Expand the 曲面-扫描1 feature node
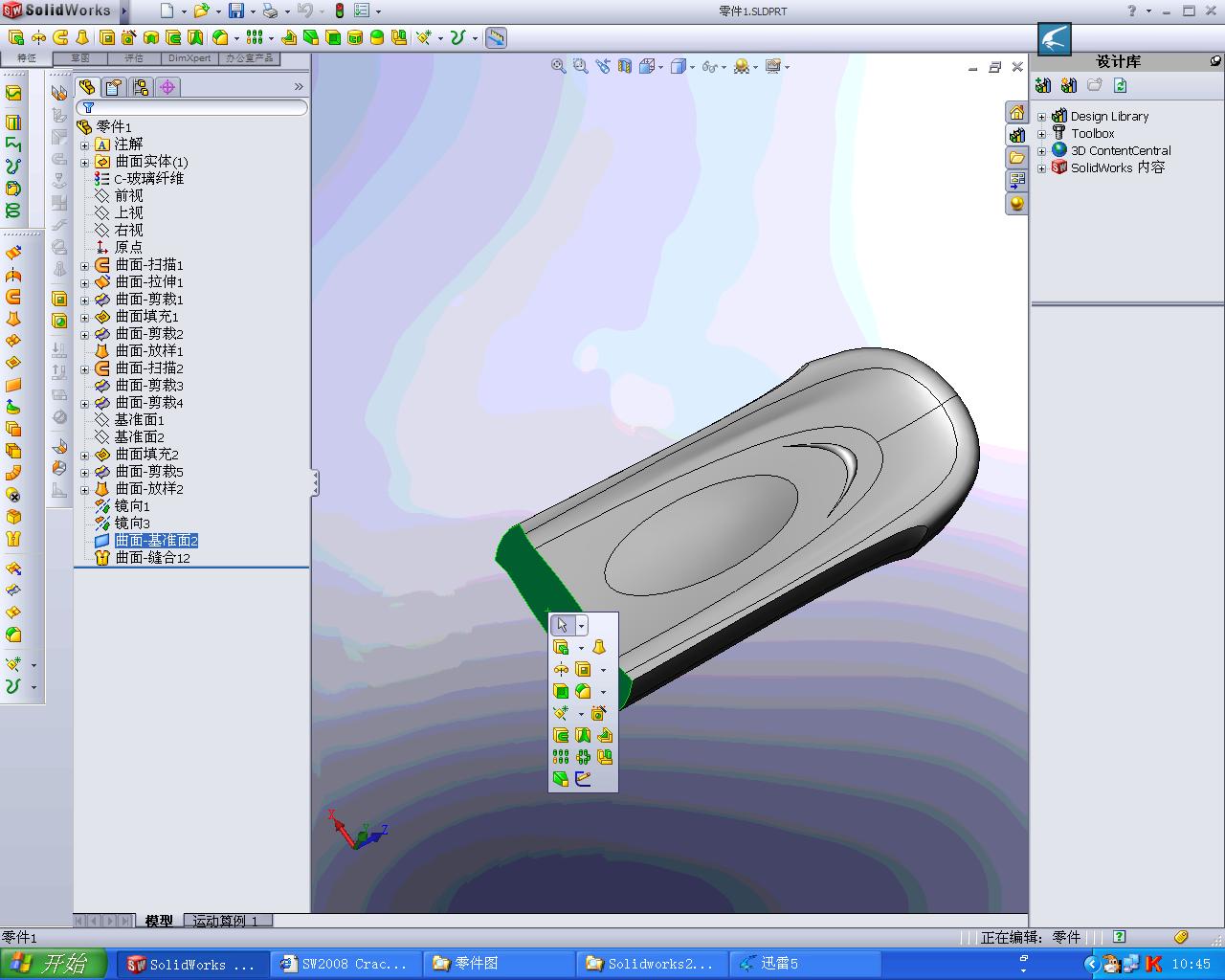The height and width of the screenshot is (980, 1225). (x=85, y=265)
